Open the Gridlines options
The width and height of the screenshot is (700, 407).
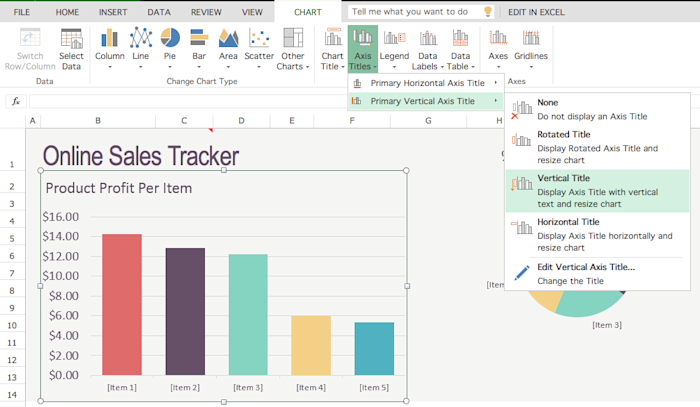pyautogui.click(x=531, y=49)
